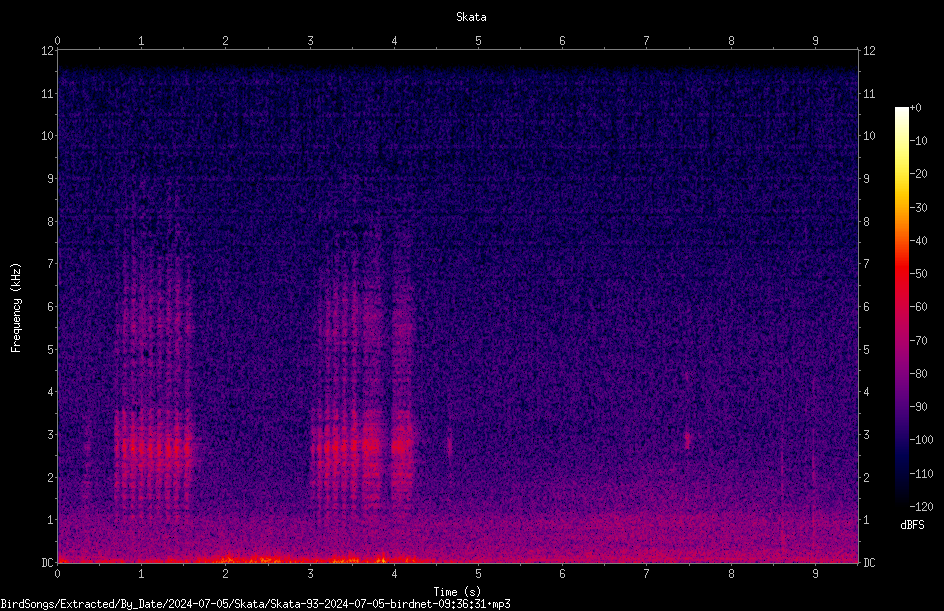The image size is (944, 611).
Task: Click the '+0' color scale label
Action: pyautogui.click(x=916, y=108)
